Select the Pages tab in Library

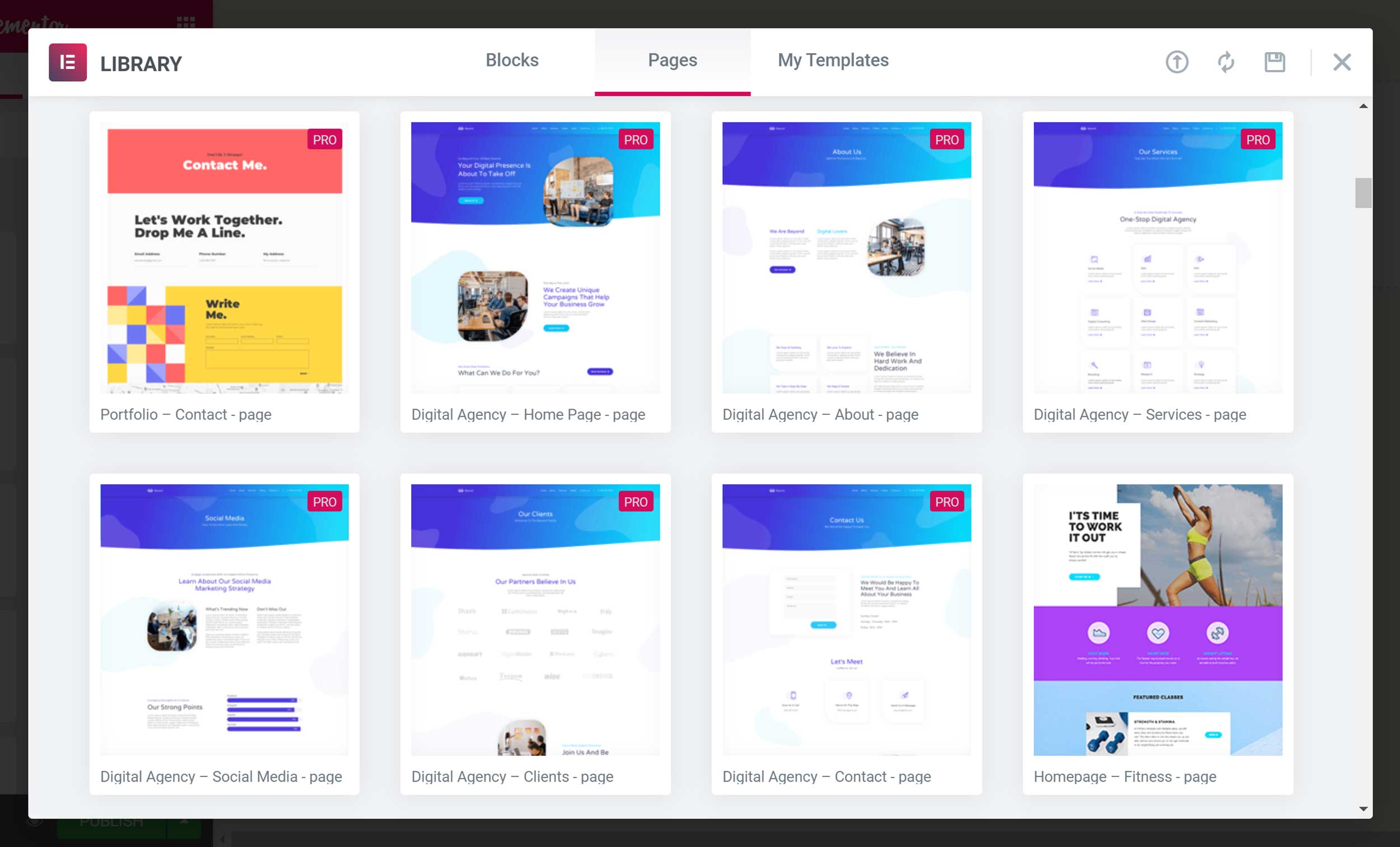coord(672,60)
